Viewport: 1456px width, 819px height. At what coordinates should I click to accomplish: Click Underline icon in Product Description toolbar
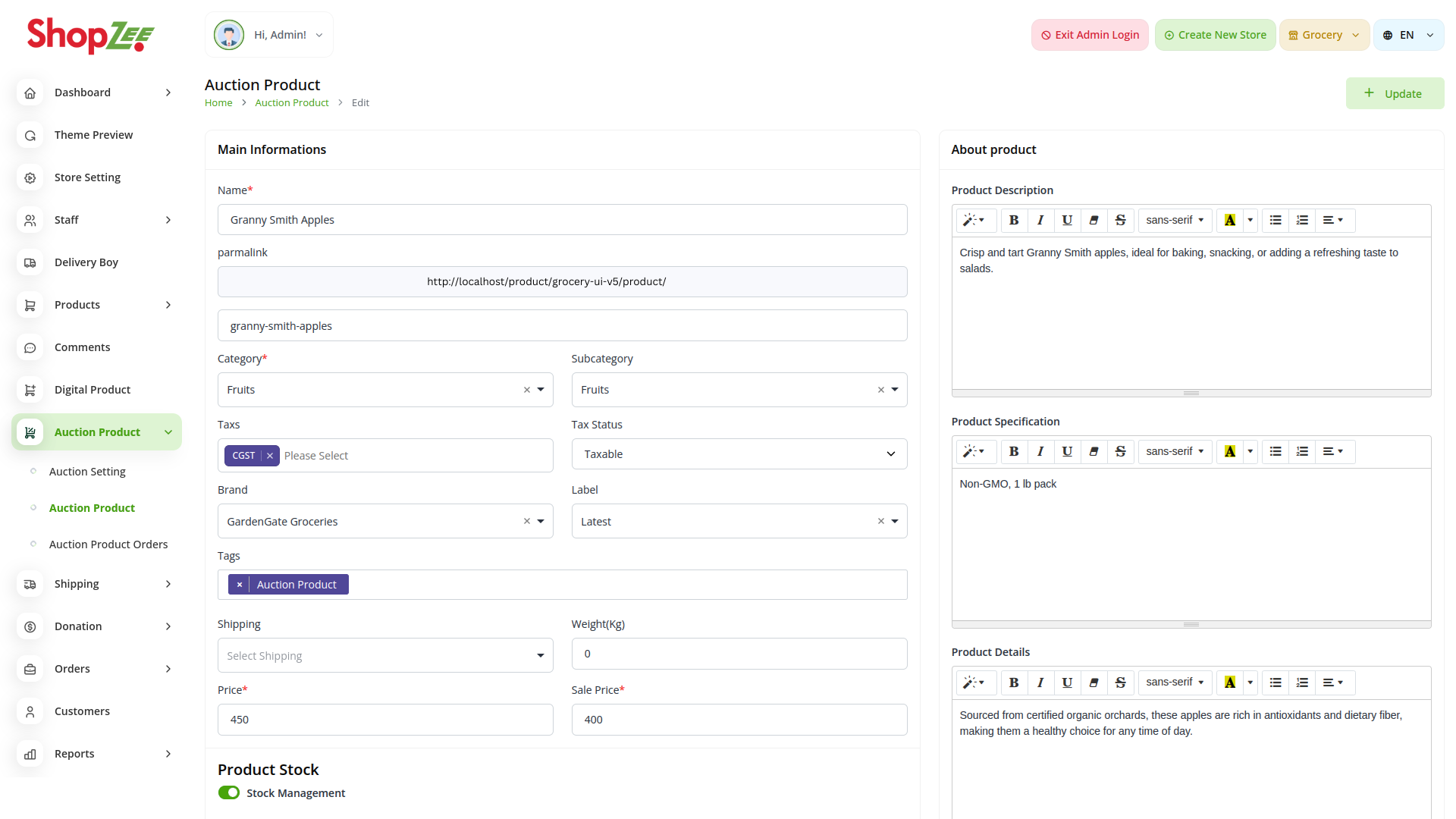1067,221
